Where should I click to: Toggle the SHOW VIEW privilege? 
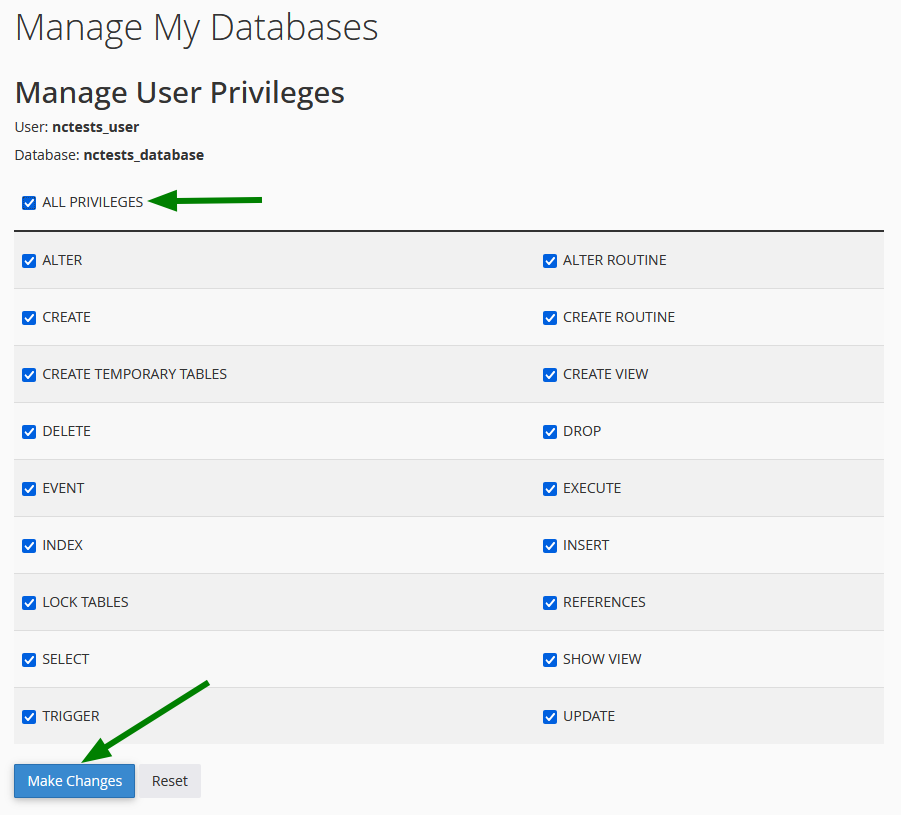coord(550,659)
